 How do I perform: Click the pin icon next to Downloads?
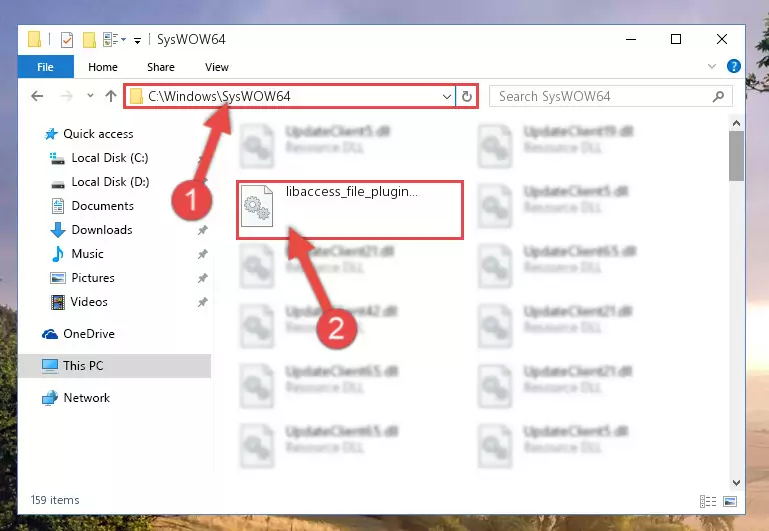click(203, 230)
